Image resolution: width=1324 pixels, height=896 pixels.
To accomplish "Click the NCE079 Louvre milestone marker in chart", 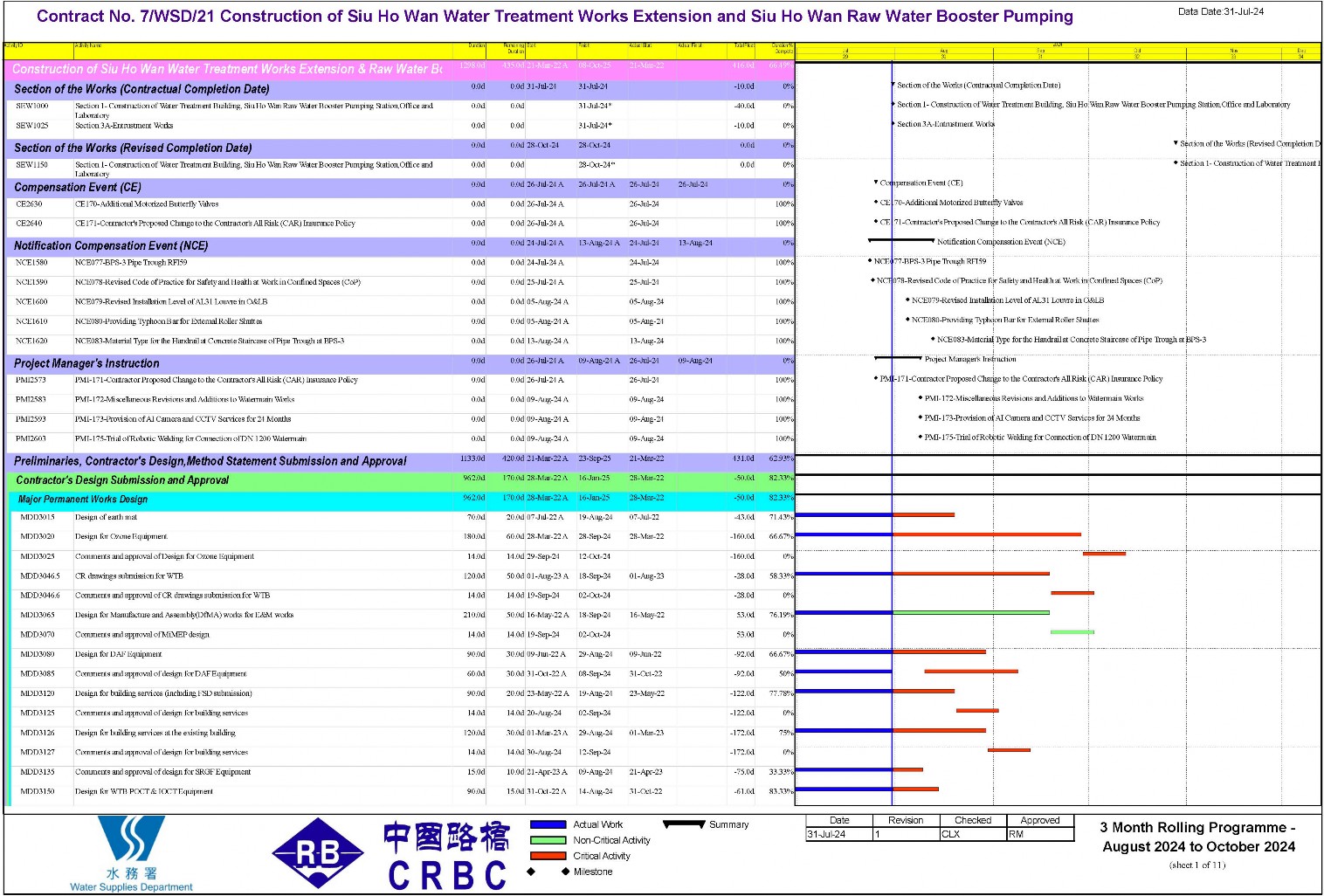I will (x=907, y=300).
